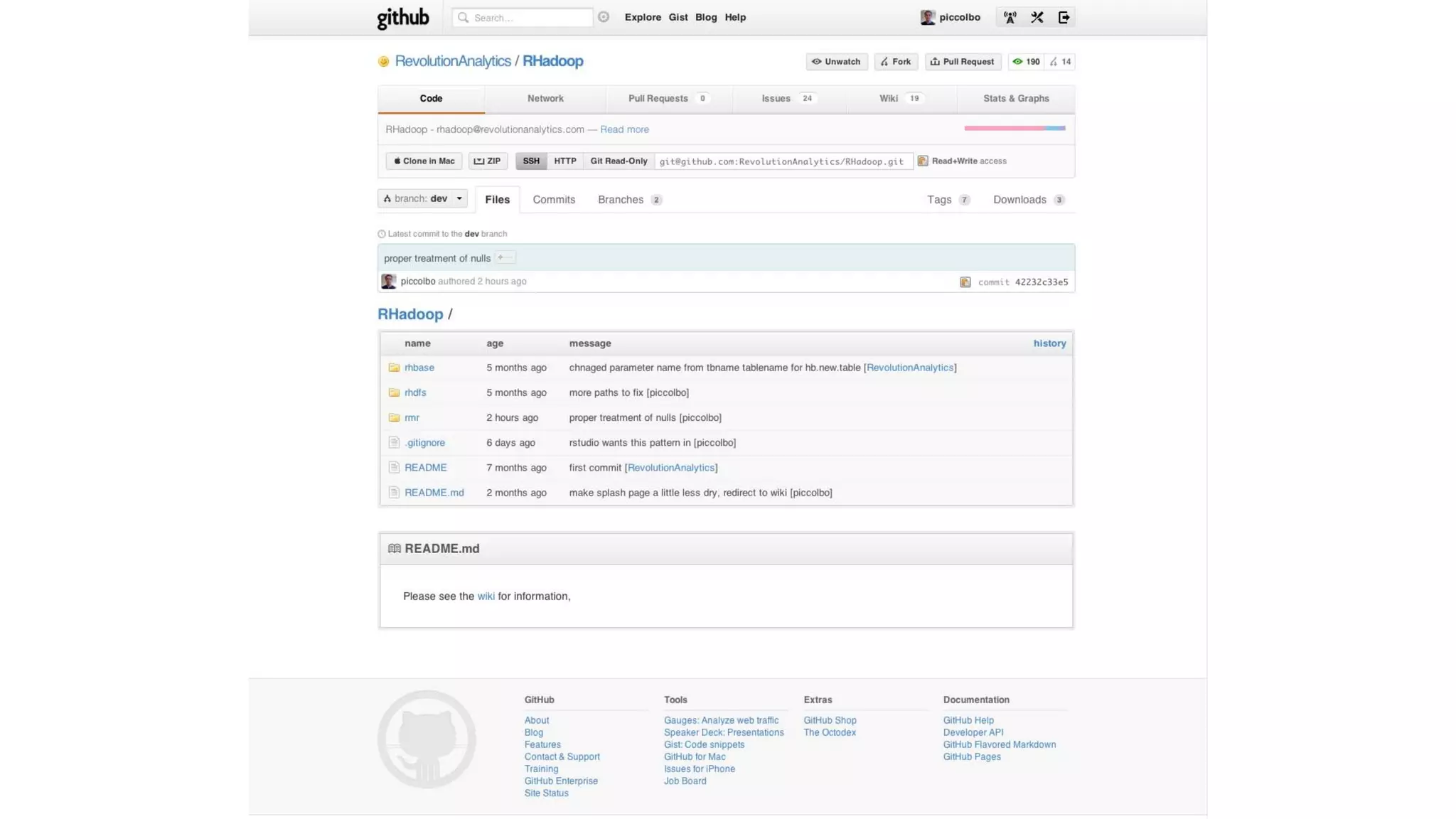Switch to the Code tab

click(431, 99)
